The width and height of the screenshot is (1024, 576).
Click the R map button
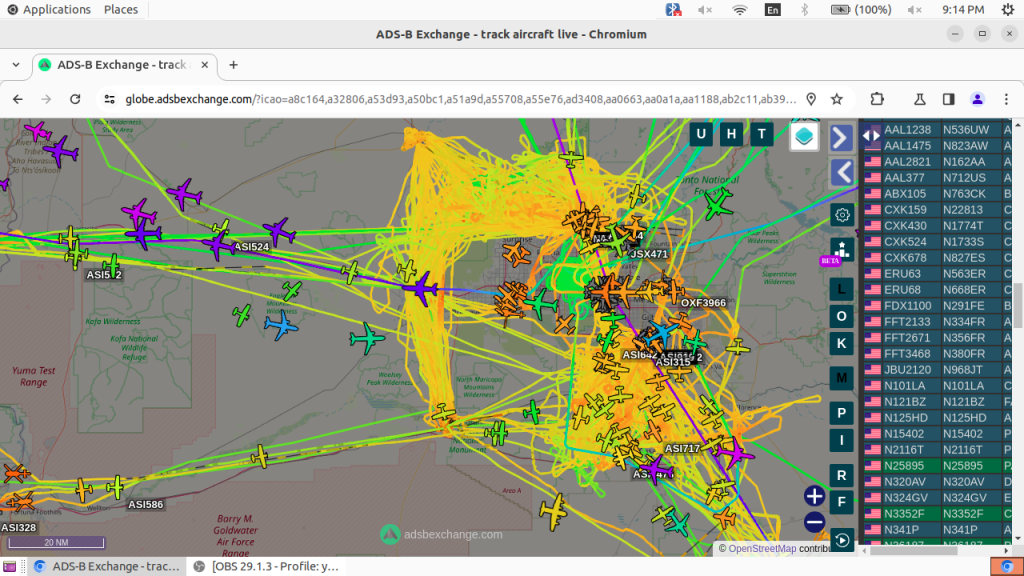[x=841, y=475]
